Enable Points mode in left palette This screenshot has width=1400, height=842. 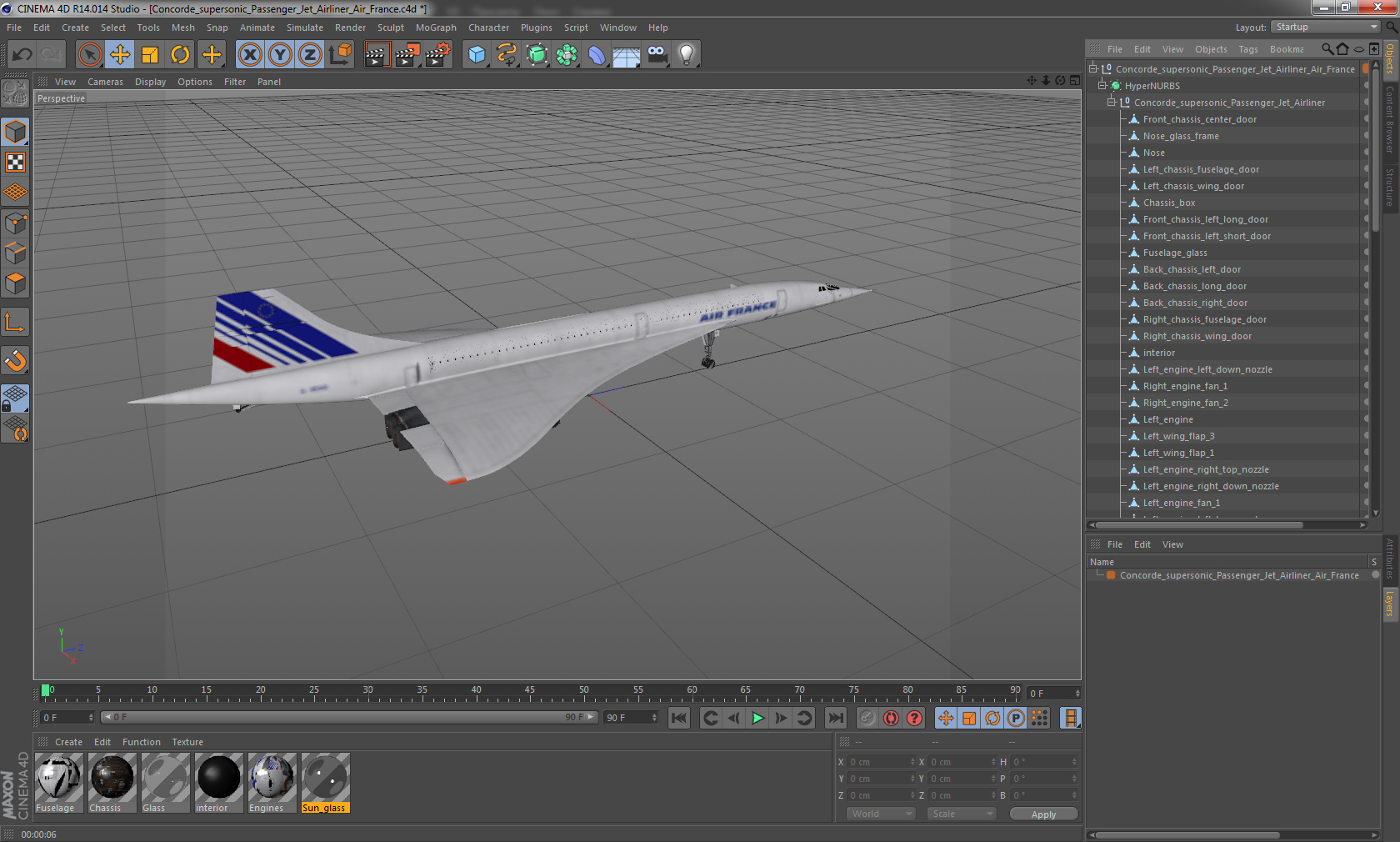(x=15, y=223)
